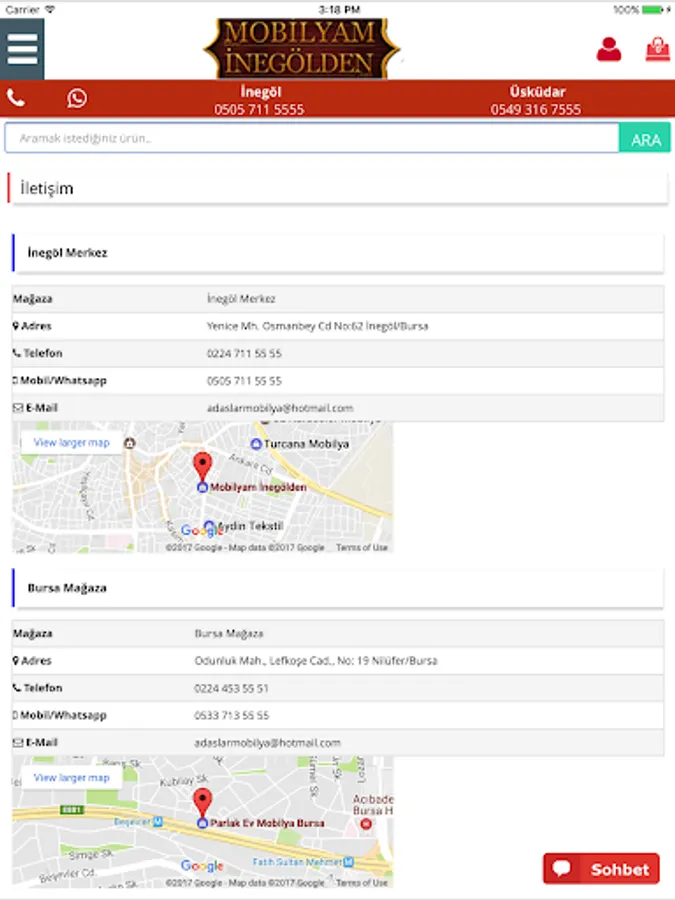Click the red pin on İnegöl map
The image size is (675, 900).
[202, 467]
